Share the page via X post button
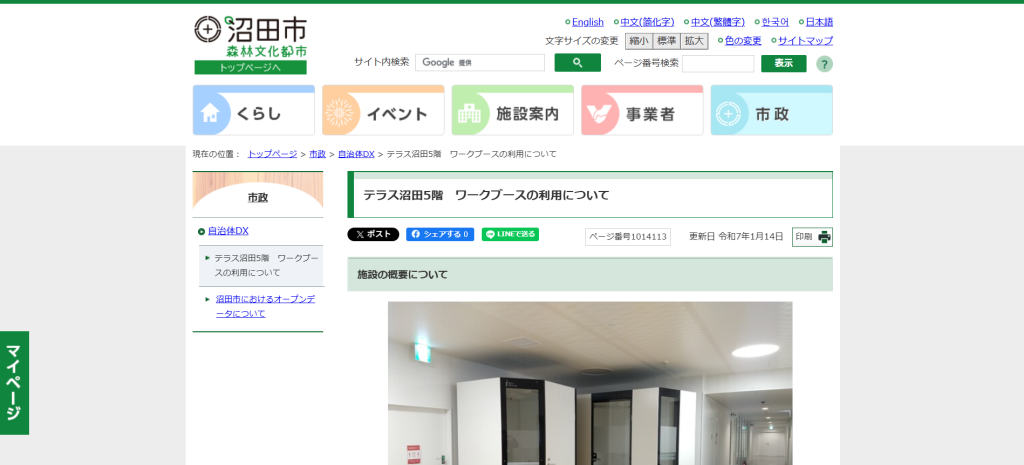 373,235
